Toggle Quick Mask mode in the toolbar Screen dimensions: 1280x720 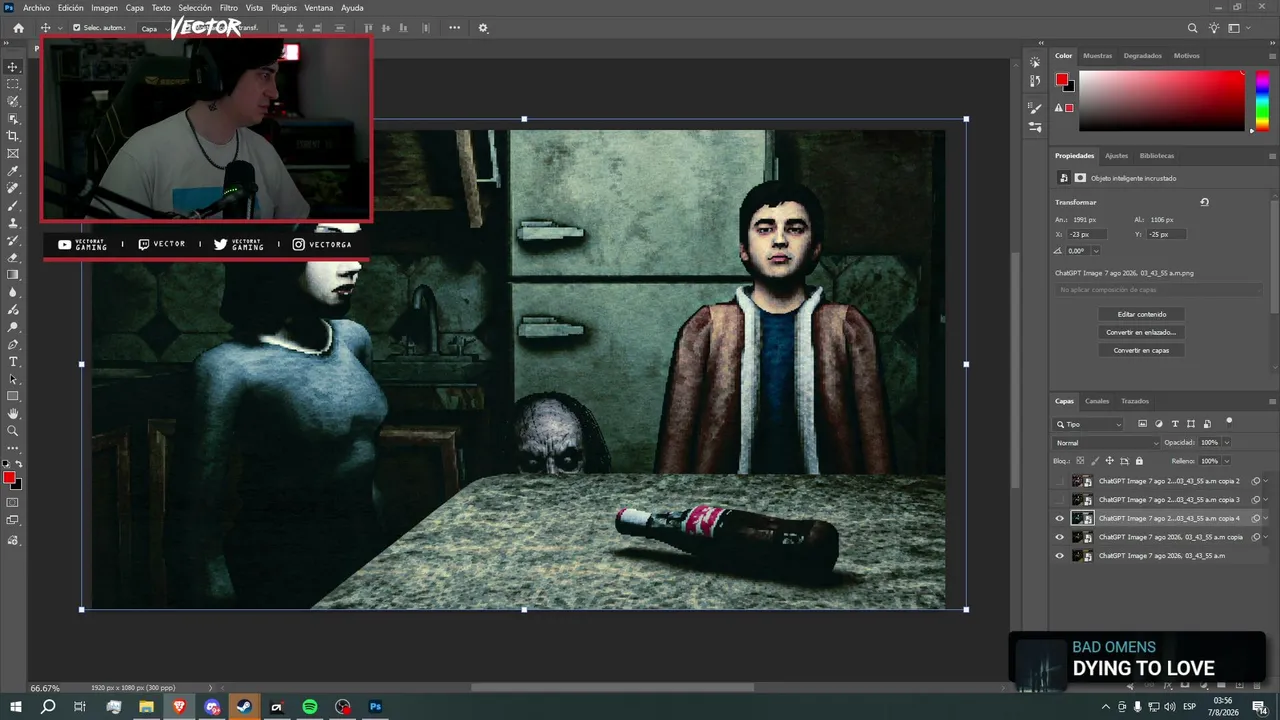pyautogui.click(x=13, y=502)
